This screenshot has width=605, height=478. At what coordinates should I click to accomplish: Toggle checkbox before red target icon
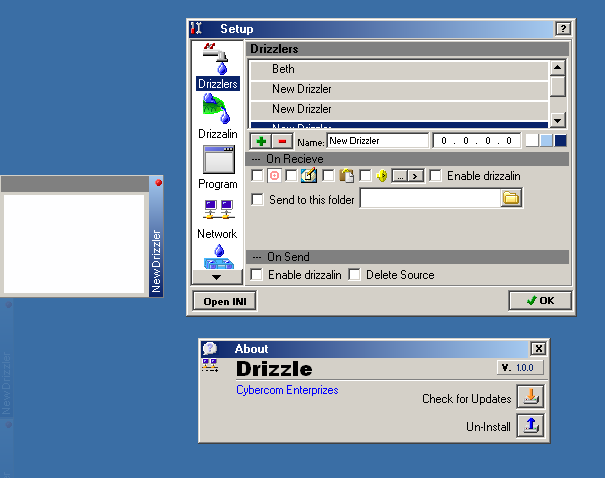point(257,176)
